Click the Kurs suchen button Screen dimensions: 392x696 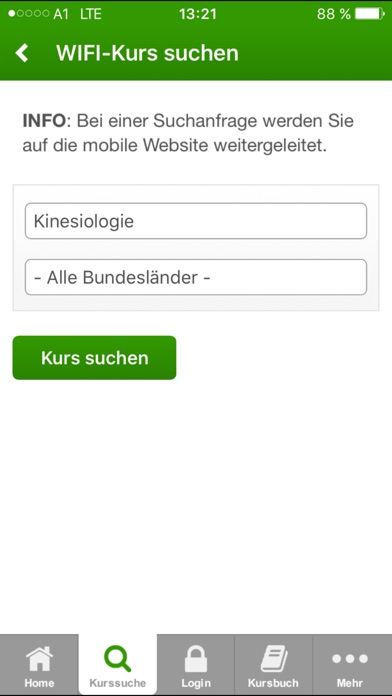[94, 358]
